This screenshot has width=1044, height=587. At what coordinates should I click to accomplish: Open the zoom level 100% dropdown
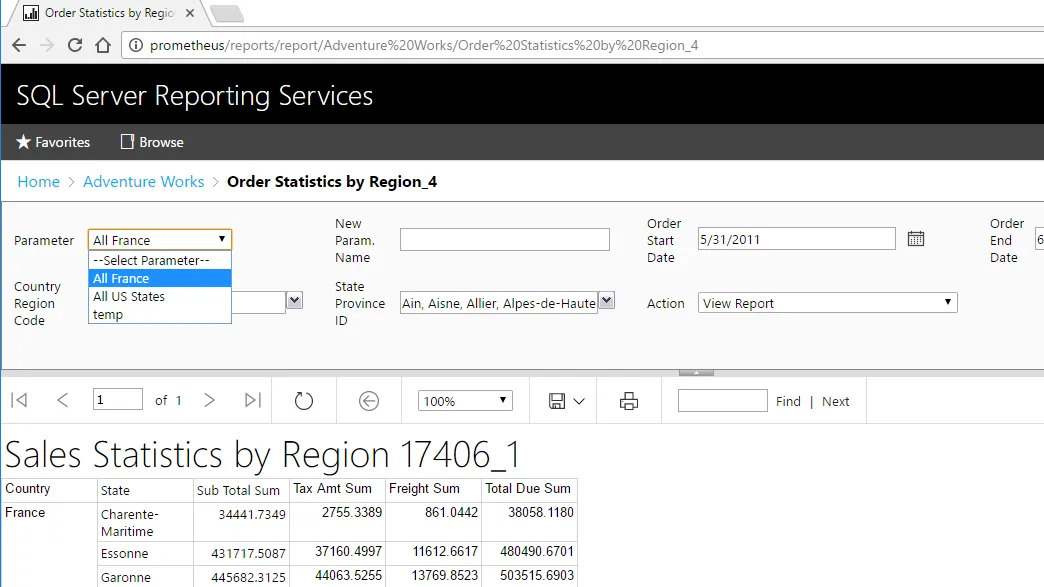point(465,401)
